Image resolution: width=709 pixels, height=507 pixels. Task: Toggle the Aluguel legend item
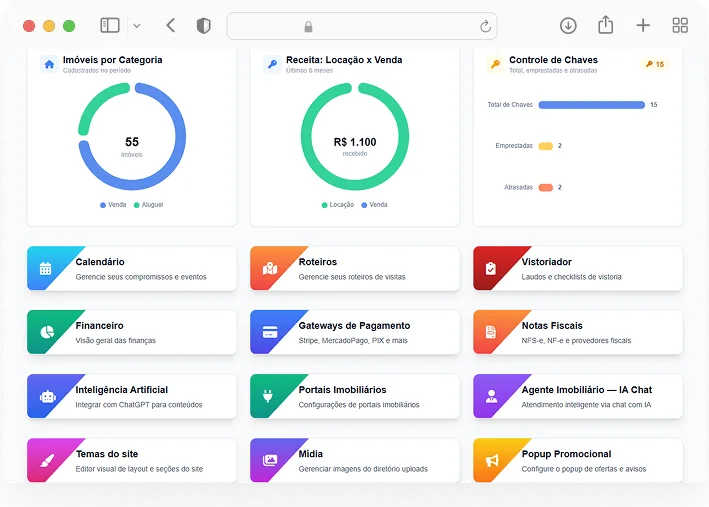pyautogui.click(x=148, y=205)
